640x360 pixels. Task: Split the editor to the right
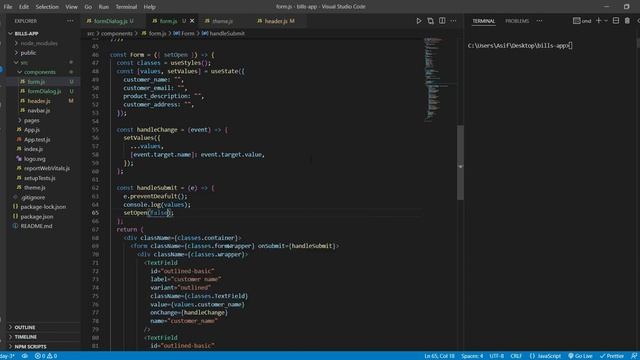[442, 21]
